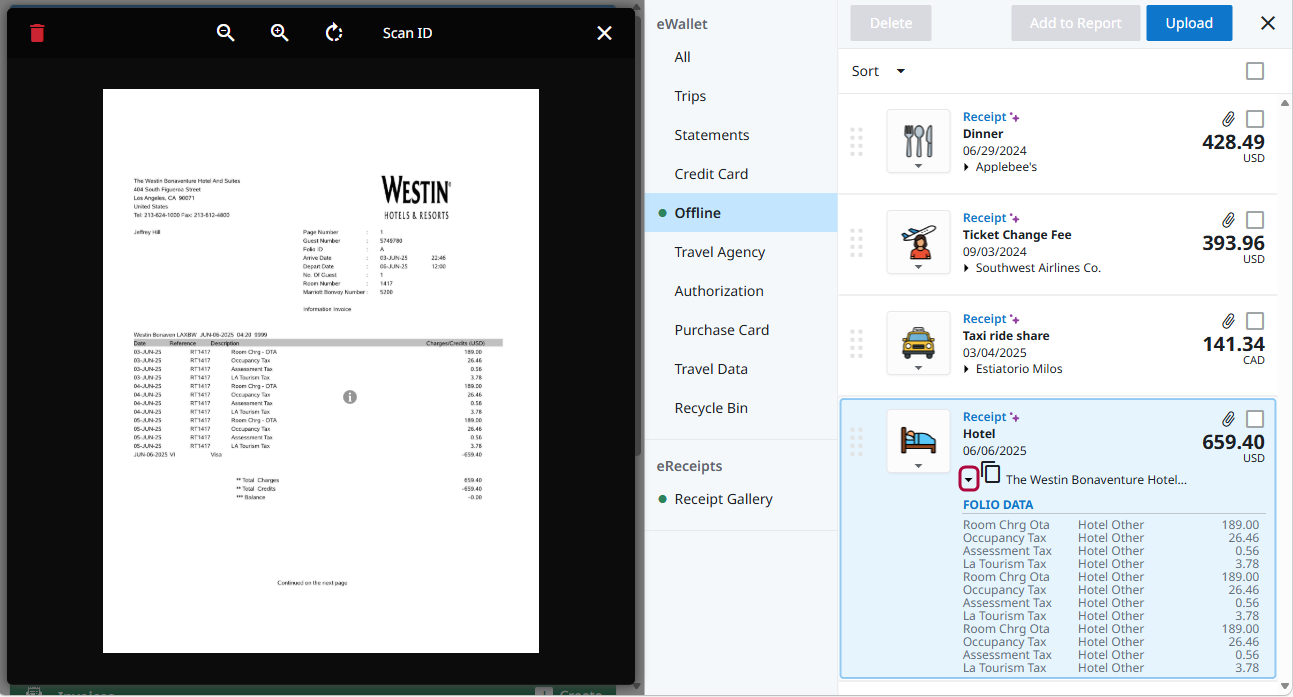The height and width of the screenshot is (697, 1293).
Task: Click the info icon overlaying the scanned invoice
Action: [x=349, y=396]
